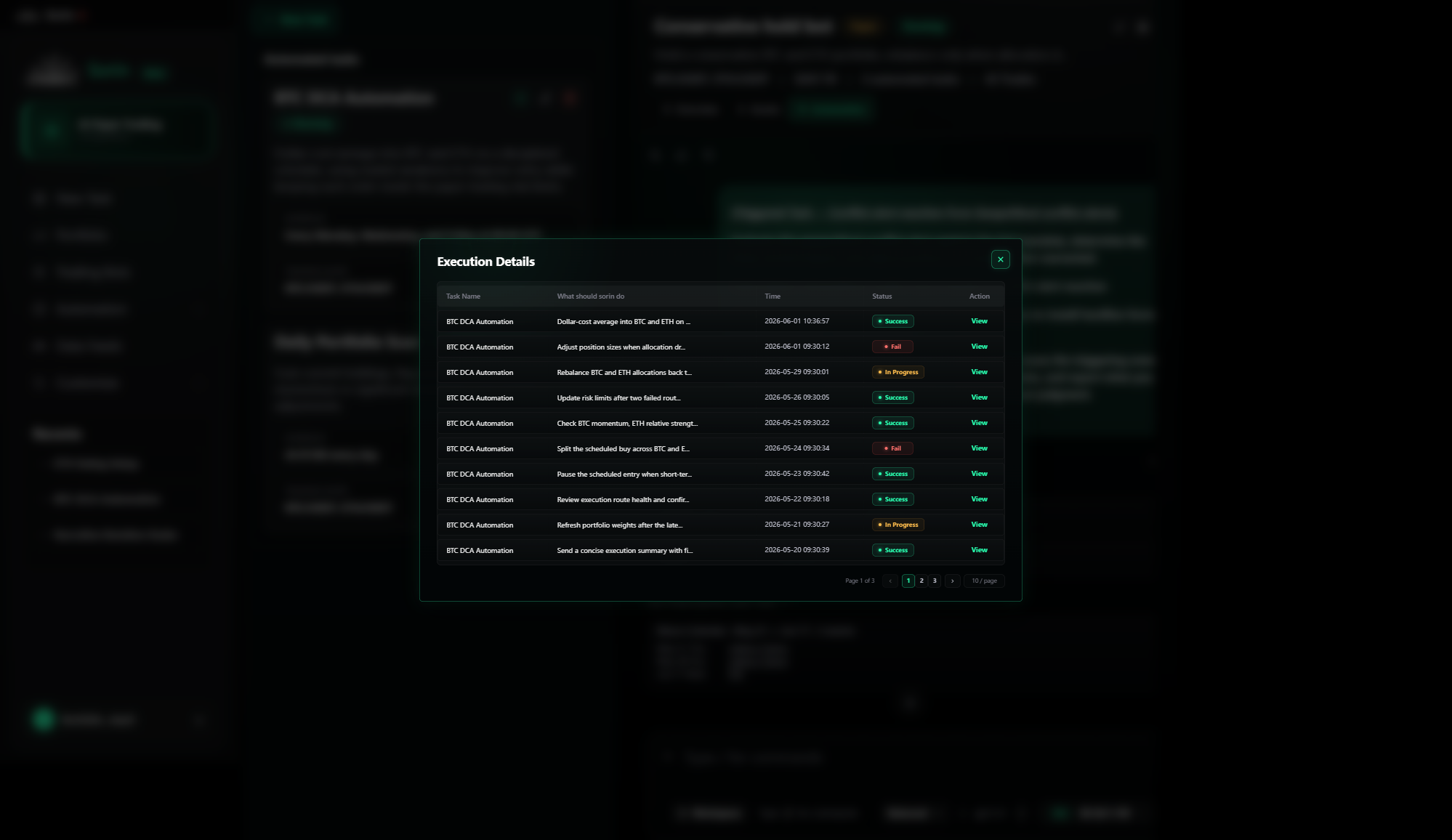Click the Status column header
This screenshot has width=1452, height=840.
pos(882,296)
